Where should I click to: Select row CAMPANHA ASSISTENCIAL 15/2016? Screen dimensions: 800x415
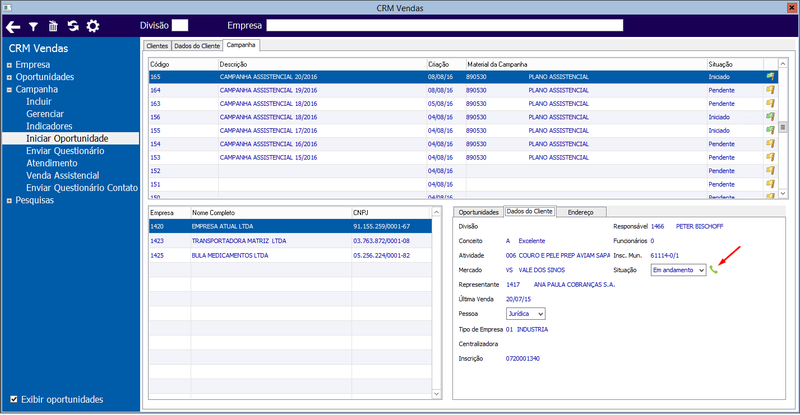463,157
